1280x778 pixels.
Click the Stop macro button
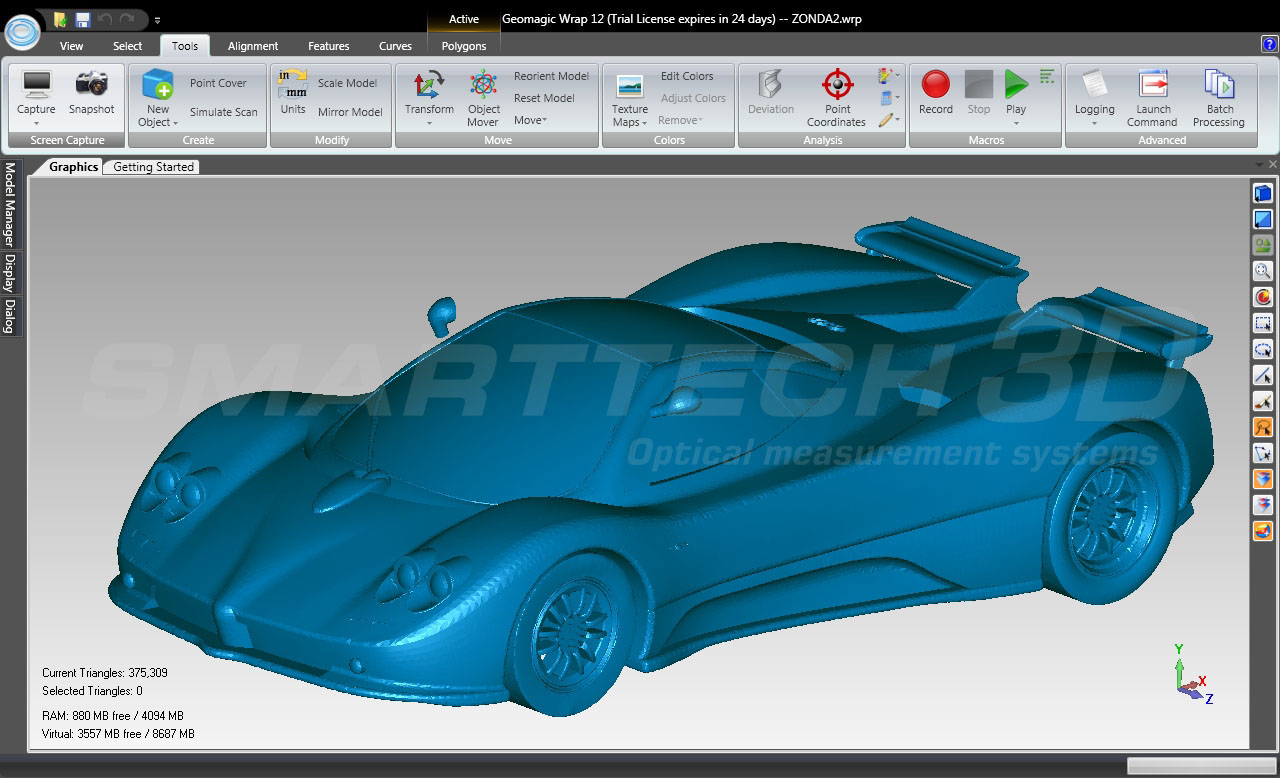click(x=979, y=92)
